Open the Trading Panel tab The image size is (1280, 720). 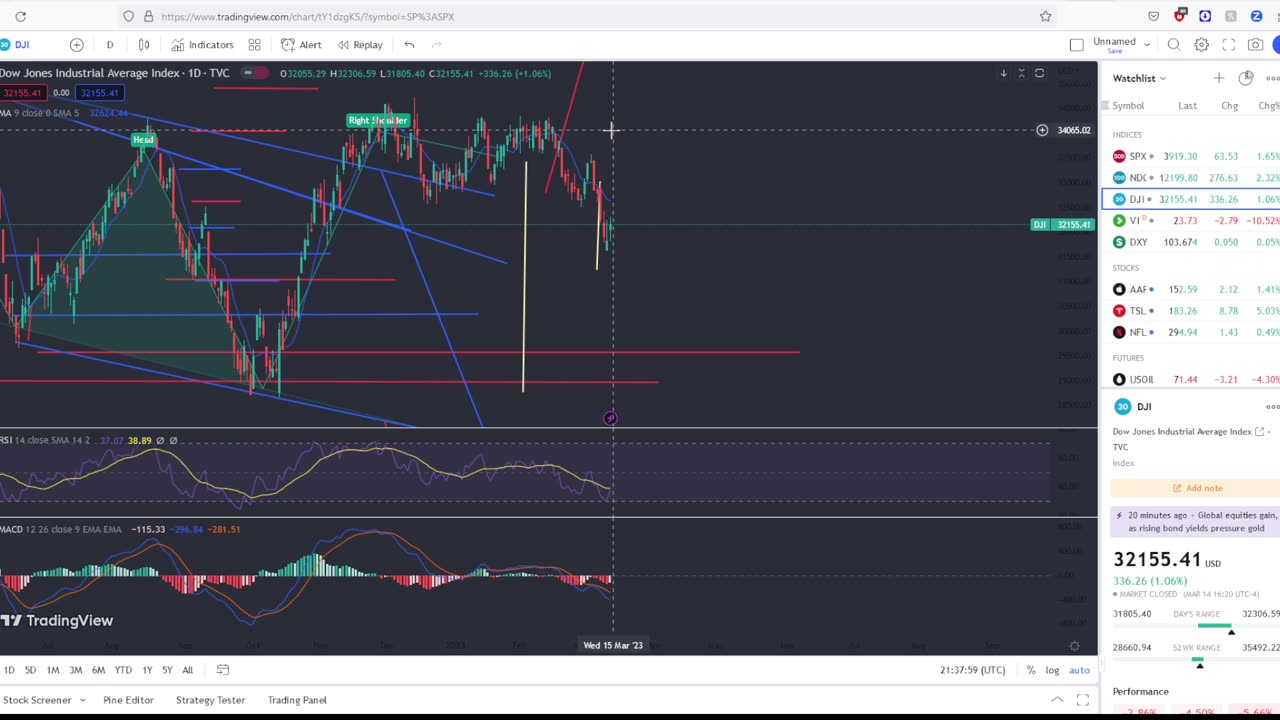[297, 700]
